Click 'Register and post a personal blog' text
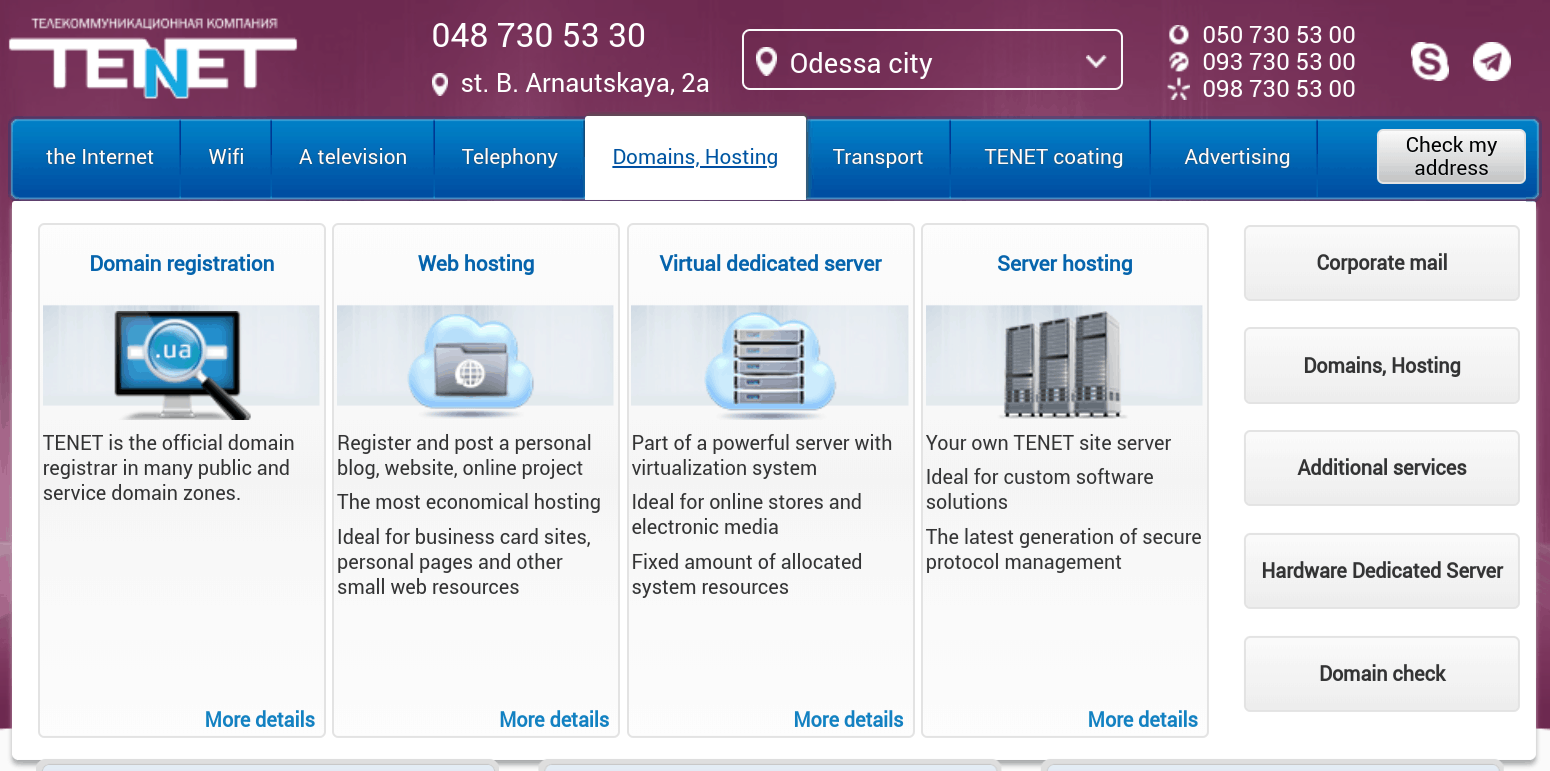1550x771 pixels. point(464,456)
